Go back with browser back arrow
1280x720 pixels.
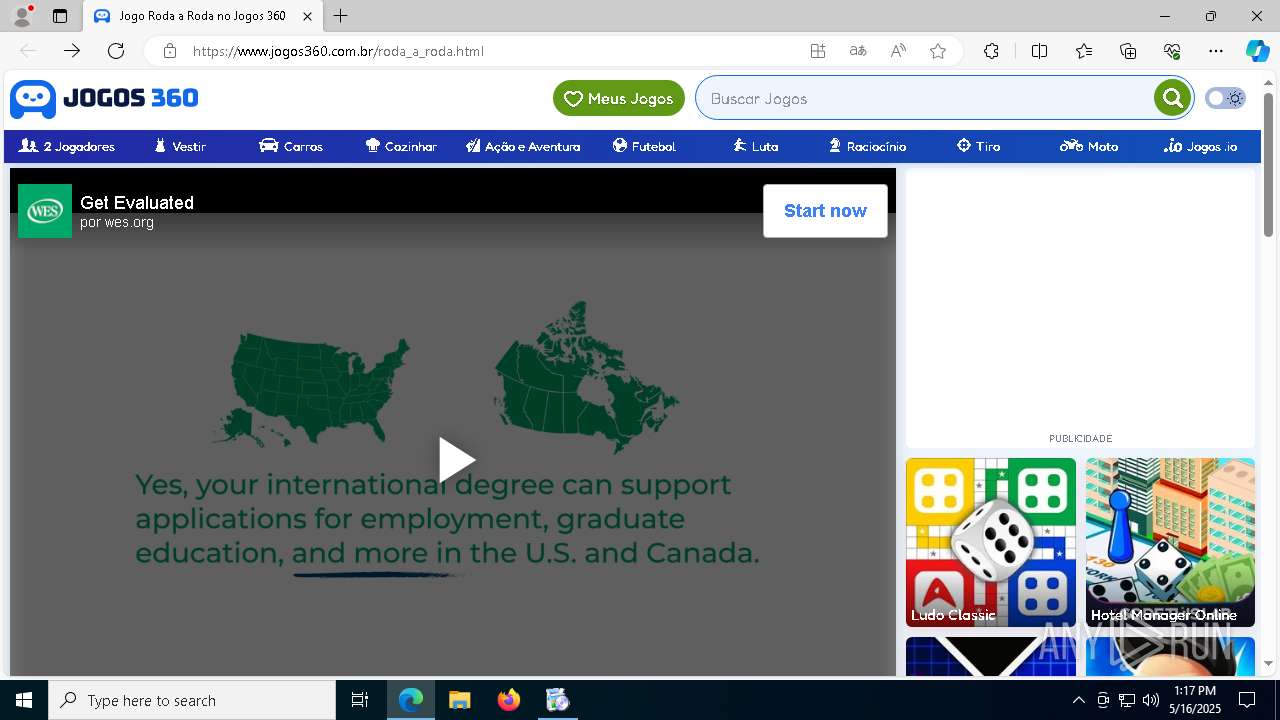[28, 51]
